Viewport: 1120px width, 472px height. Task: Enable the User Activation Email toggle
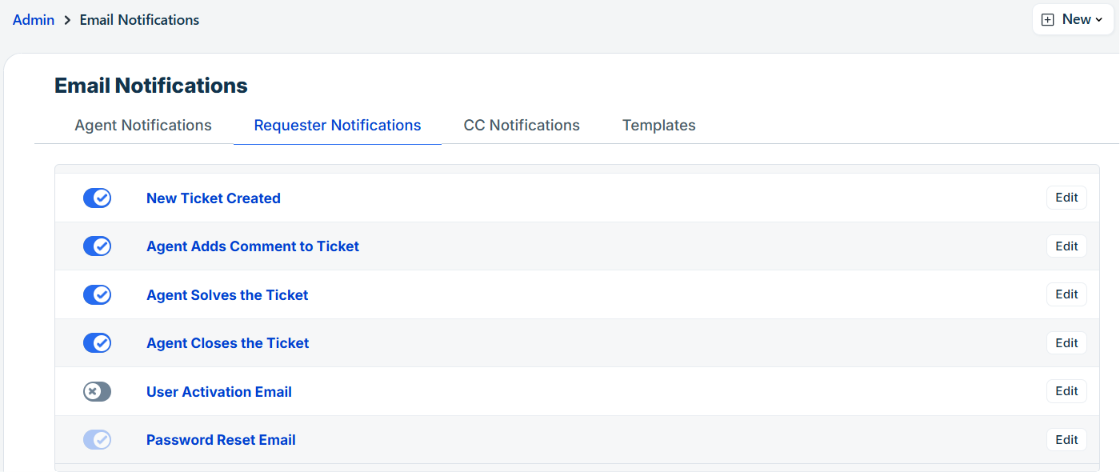pyautogui.click(x=97, y=392)
